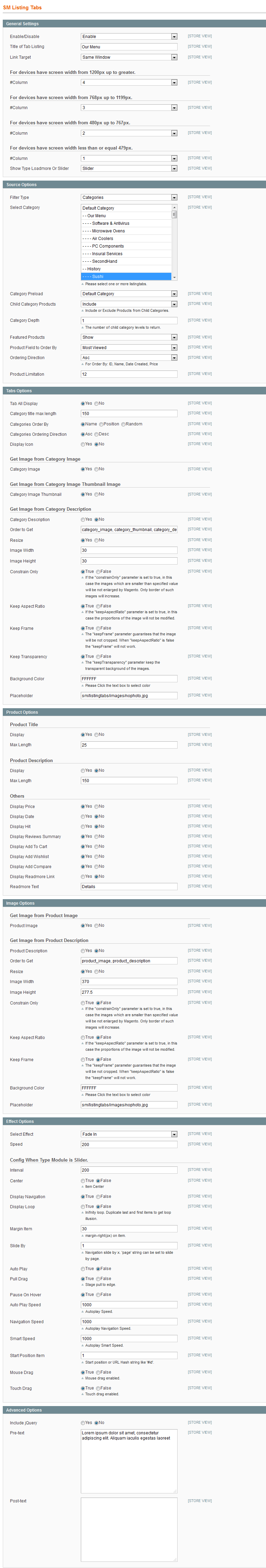266x1568 pixels.
Task: Set Keep Transparency to False
Action: 98,657
